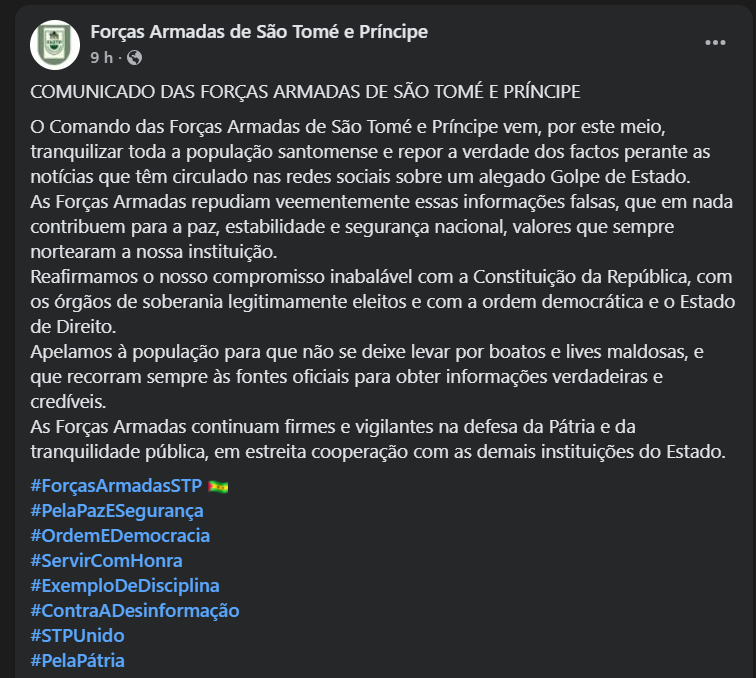Click the #ExemploDeDisciplina hashtag

pos(124,585)
